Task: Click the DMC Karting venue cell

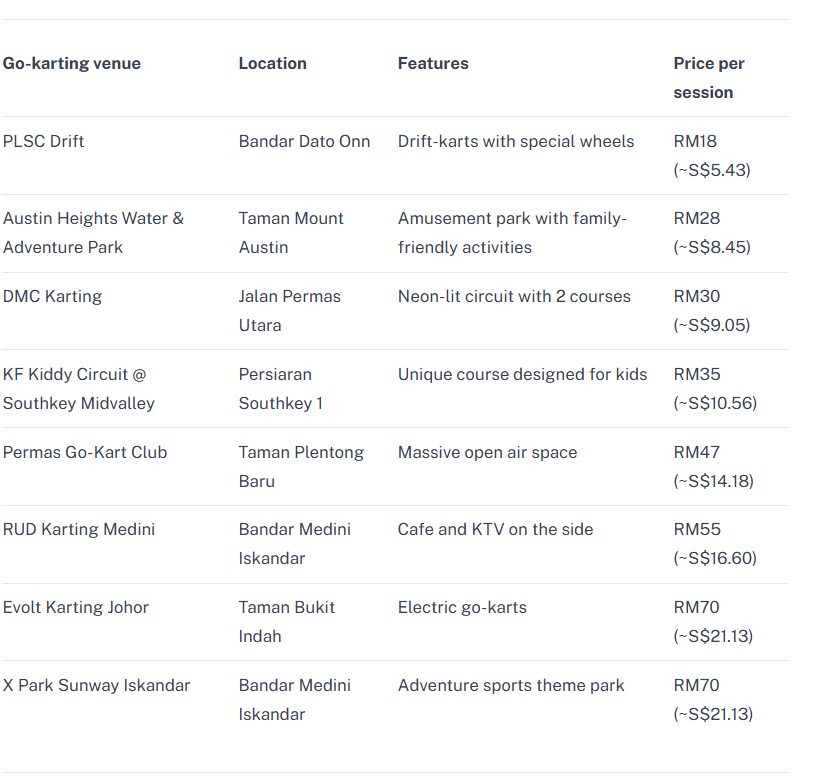Action: [52, 296]
